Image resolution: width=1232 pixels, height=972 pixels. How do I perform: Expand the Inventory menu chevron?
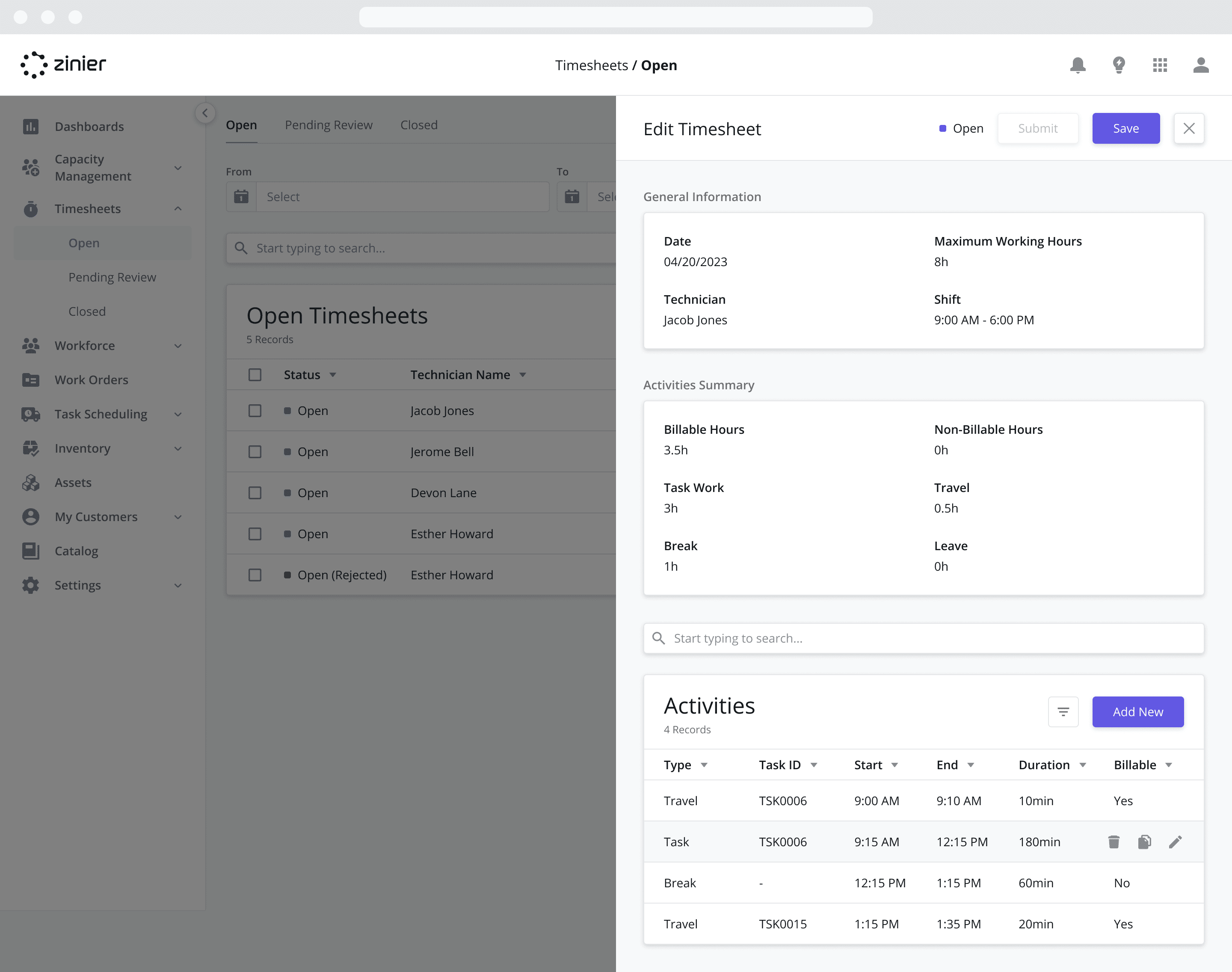coord(178,448)
